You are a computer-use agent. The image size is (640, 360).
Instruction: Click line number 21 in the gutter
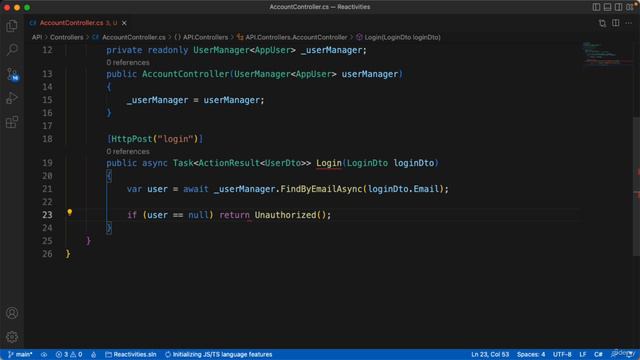(x=47, y=189)
